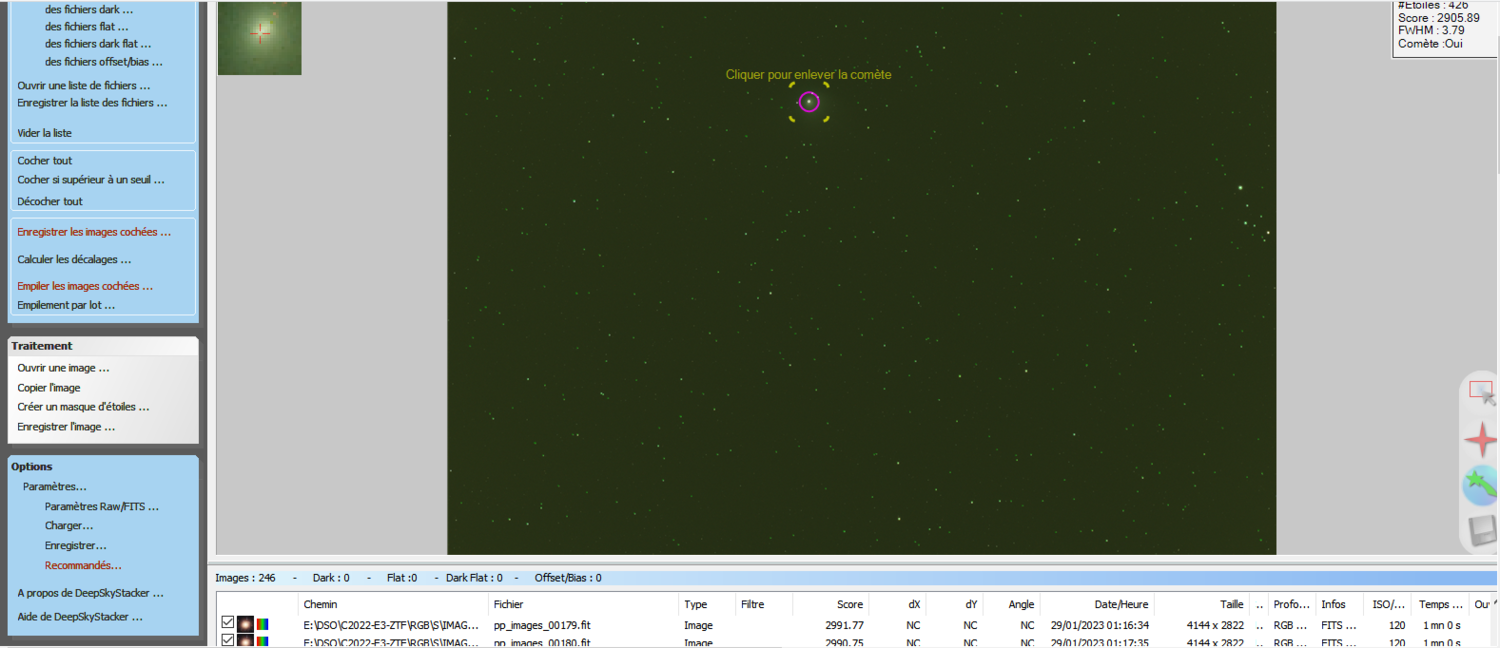The width and height of the screenshot is (1500, 648).
Task: Click 'Images : 246' in summary bar
Action: point(246,578)
